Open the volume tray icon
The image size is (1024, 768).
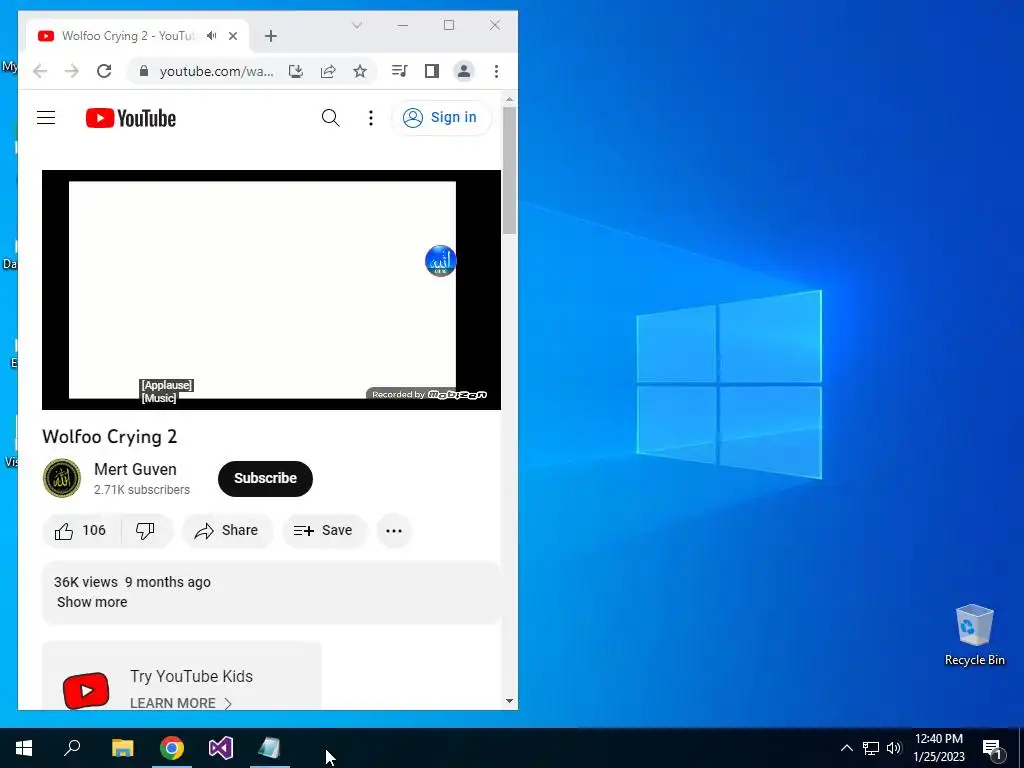tap(894, 748)
